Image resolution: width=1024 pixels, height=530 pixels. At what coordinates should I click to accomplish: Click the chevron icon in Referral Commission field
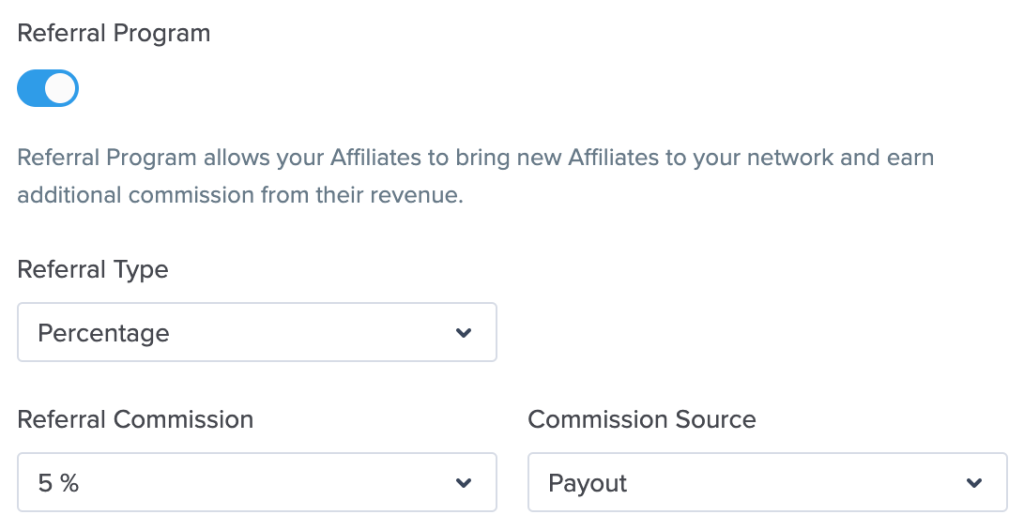click(463, 483)
